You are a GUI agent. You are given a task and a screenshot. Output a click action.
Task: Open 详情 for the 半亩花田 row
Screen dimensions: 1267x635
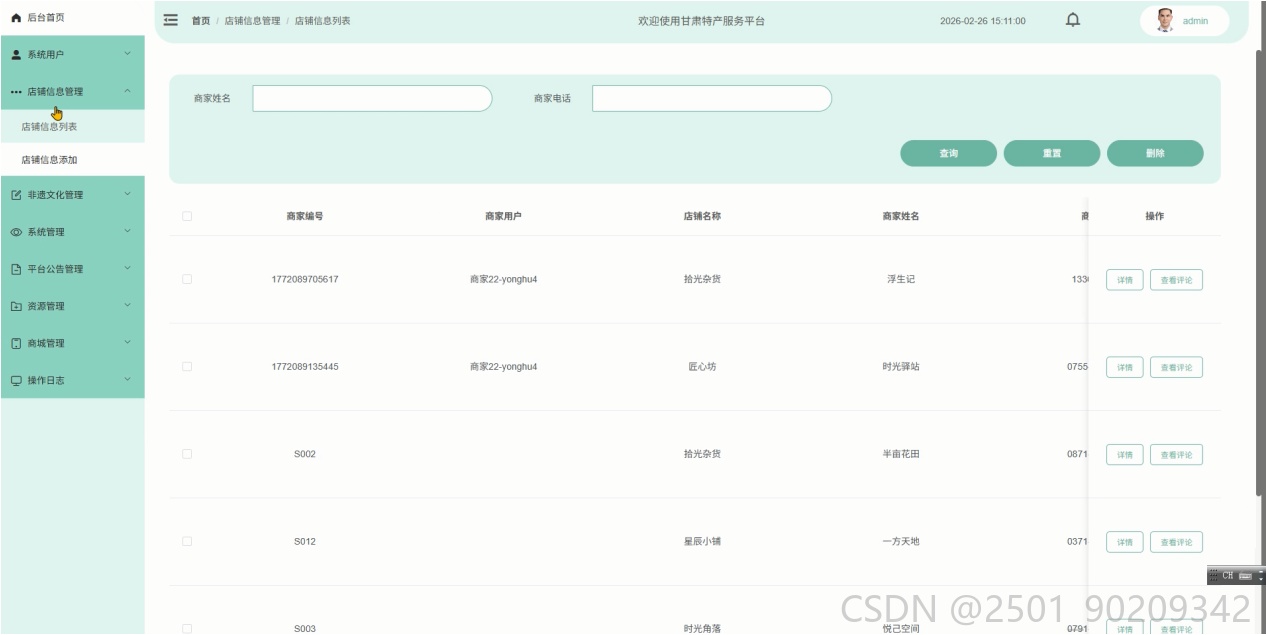pyautogui.click(x=1125, y=455)
